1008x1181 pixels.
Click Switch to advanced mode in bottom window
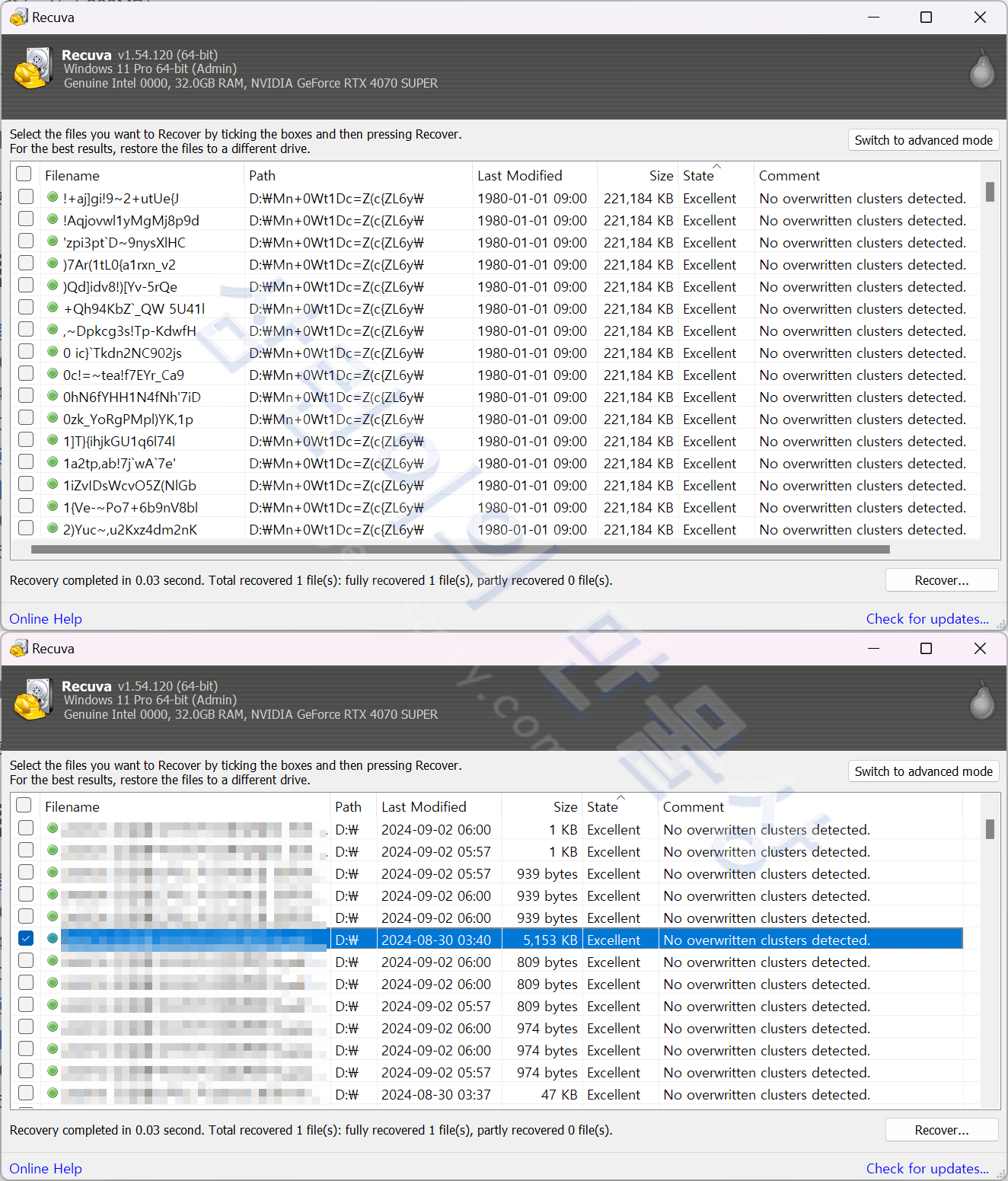click(x=923, y=771)
